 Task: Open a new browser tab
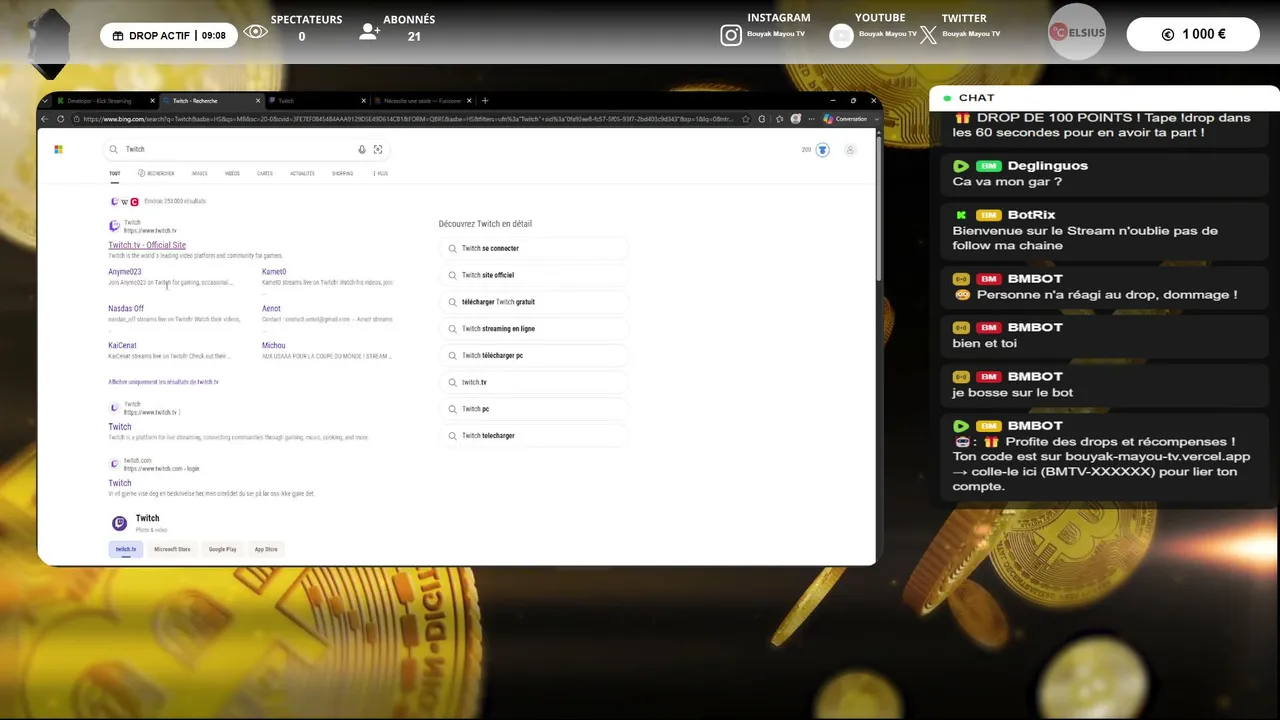click(x=485, y=101)
